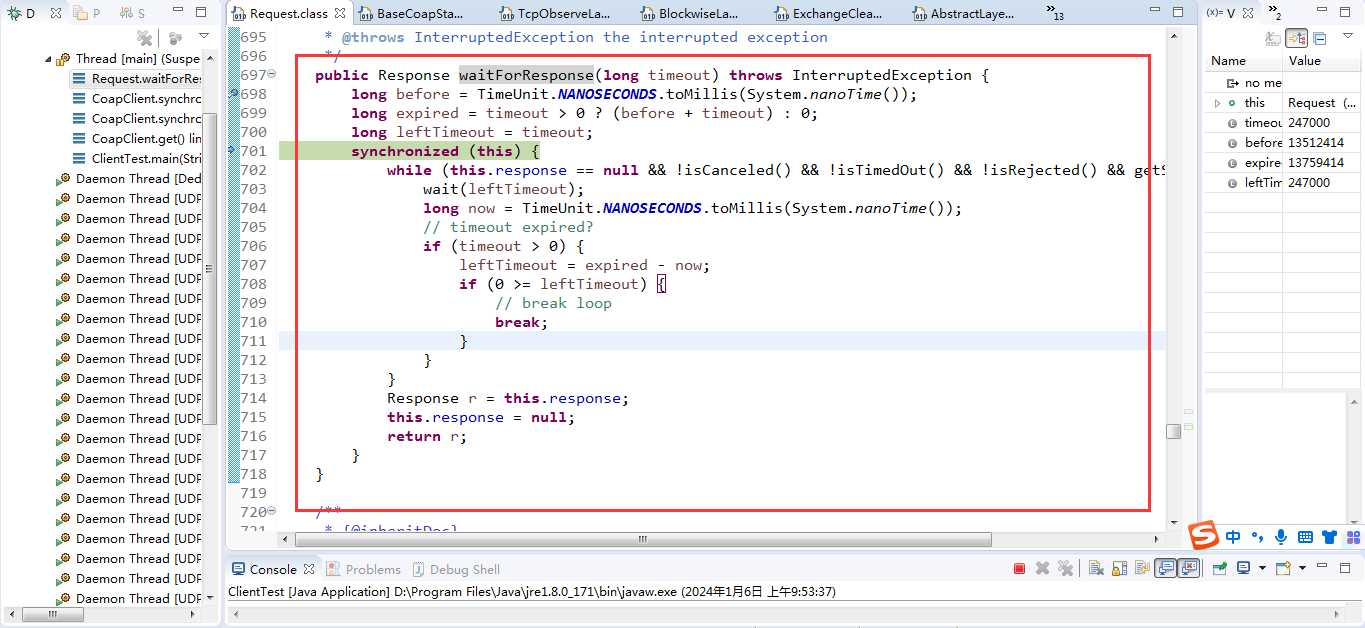Screen dimensions: 1365x628
Task: Remove all terminated launches in Console toolbar
Action: (1066, 569)
